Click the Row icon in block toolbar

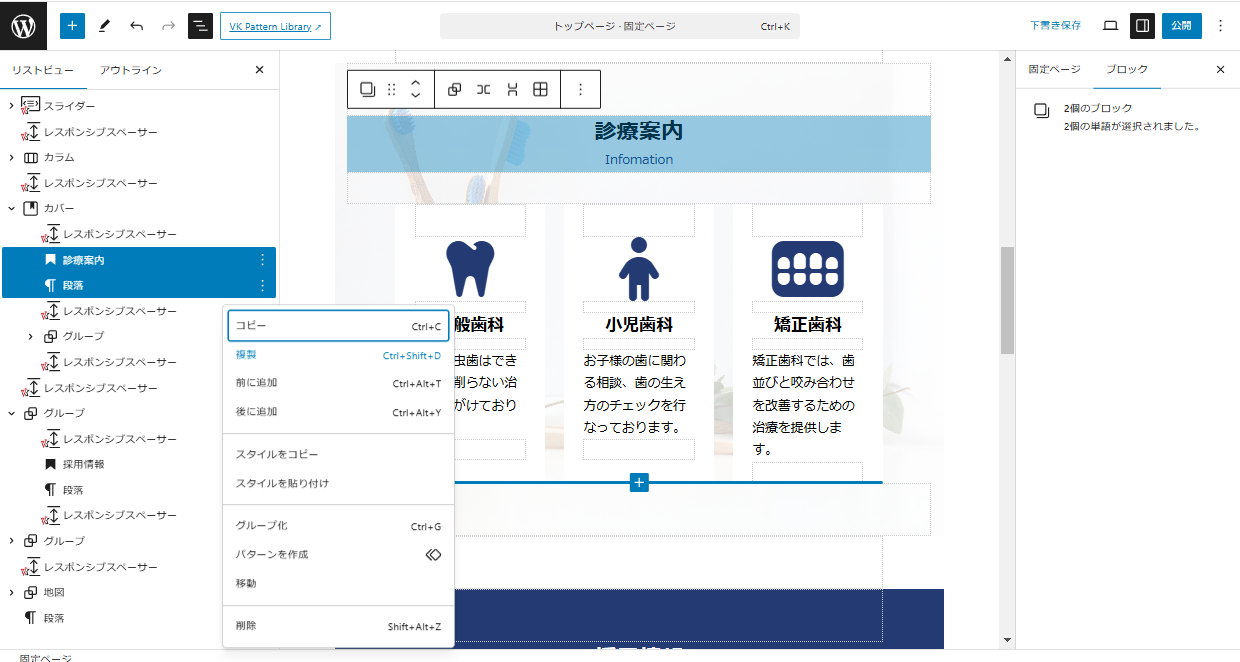point(483,90)
